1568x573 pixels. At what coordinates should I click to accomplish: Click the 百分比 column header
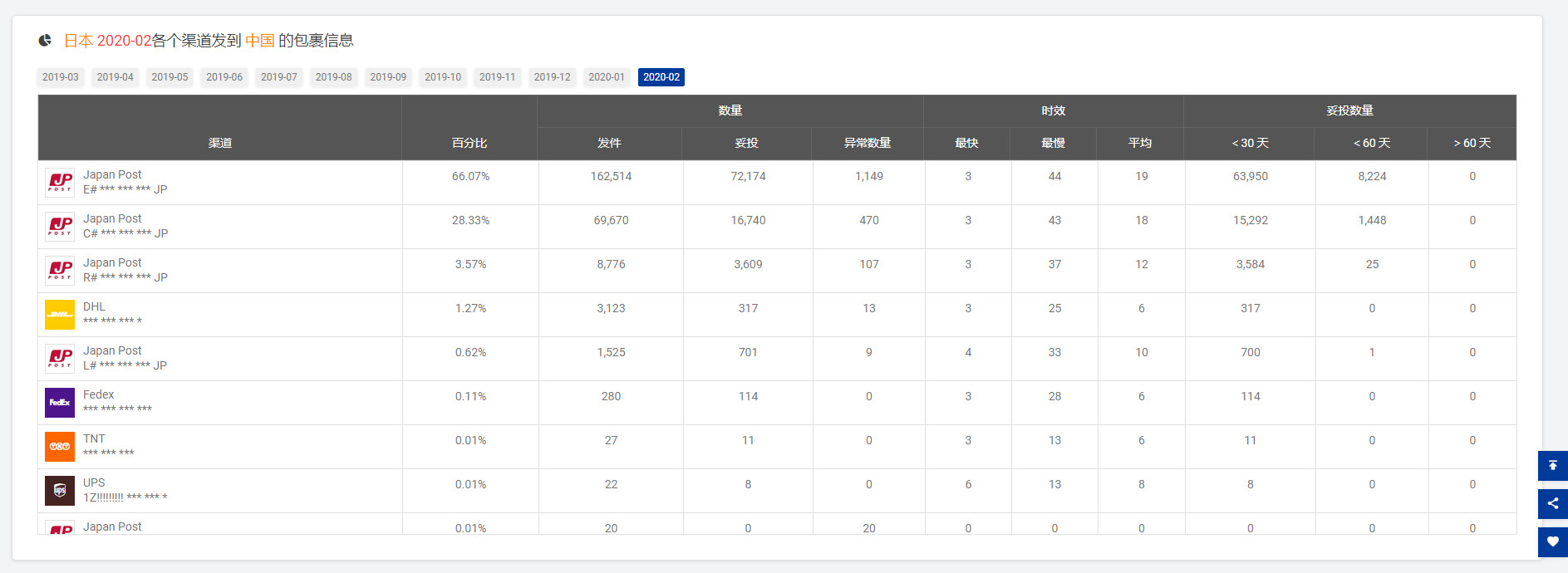[x=469, y=143]
